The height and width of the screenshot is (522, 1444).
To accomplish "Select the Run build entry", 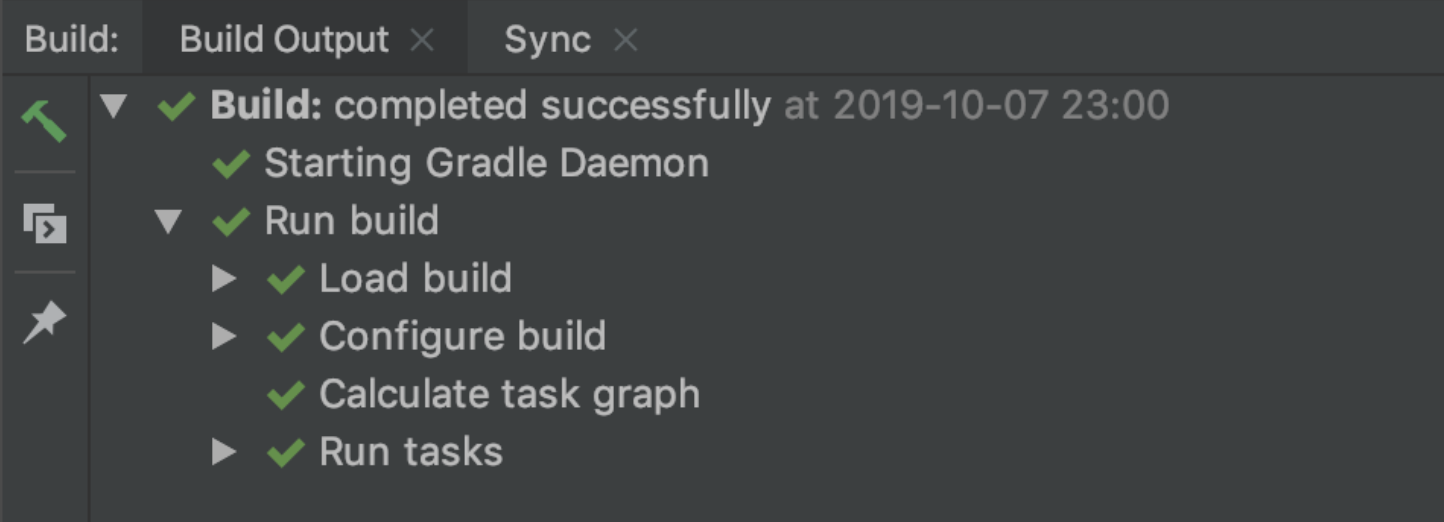I will [351, 221].
